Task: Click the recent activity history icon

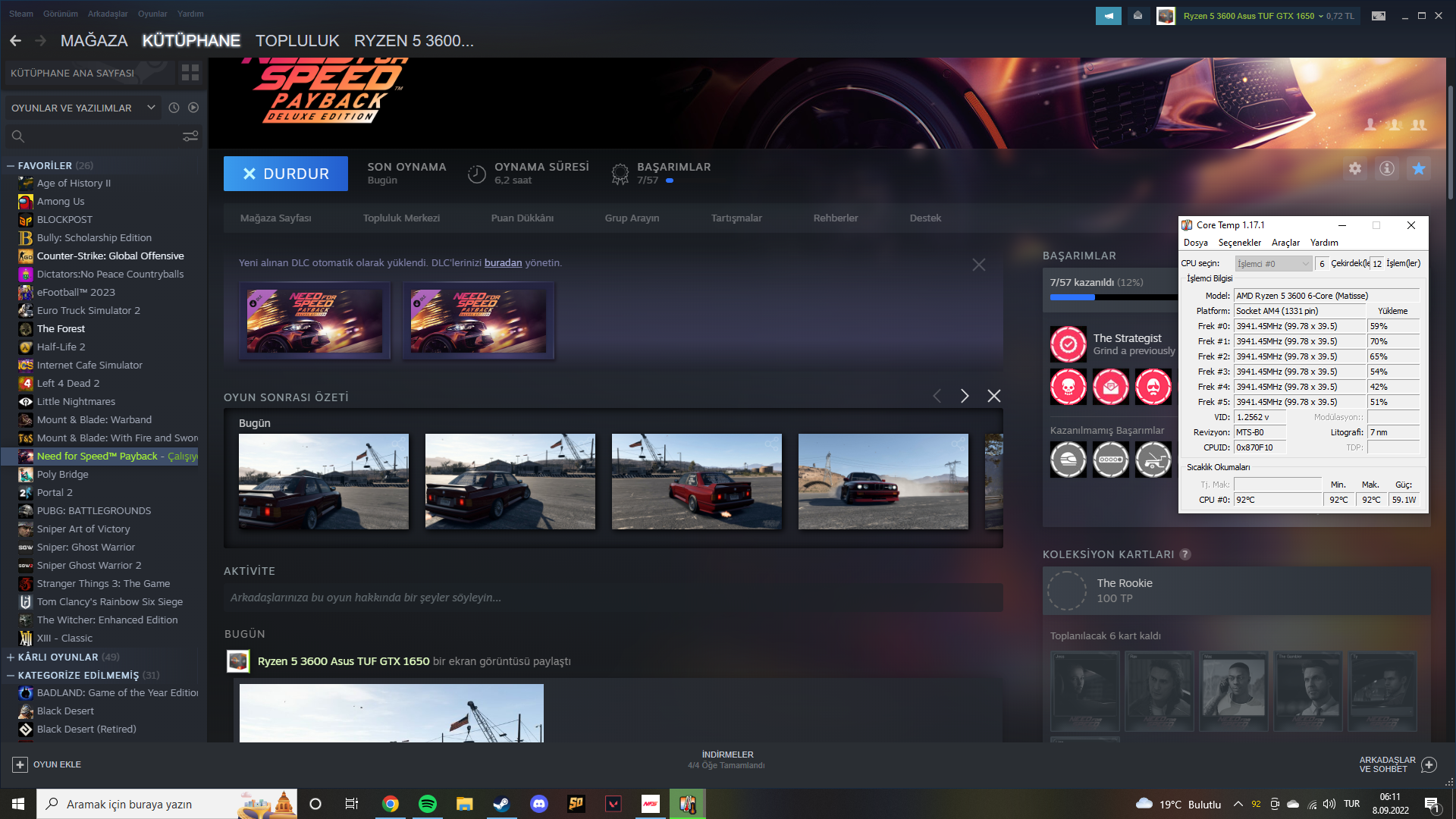Action: [175, 108]
